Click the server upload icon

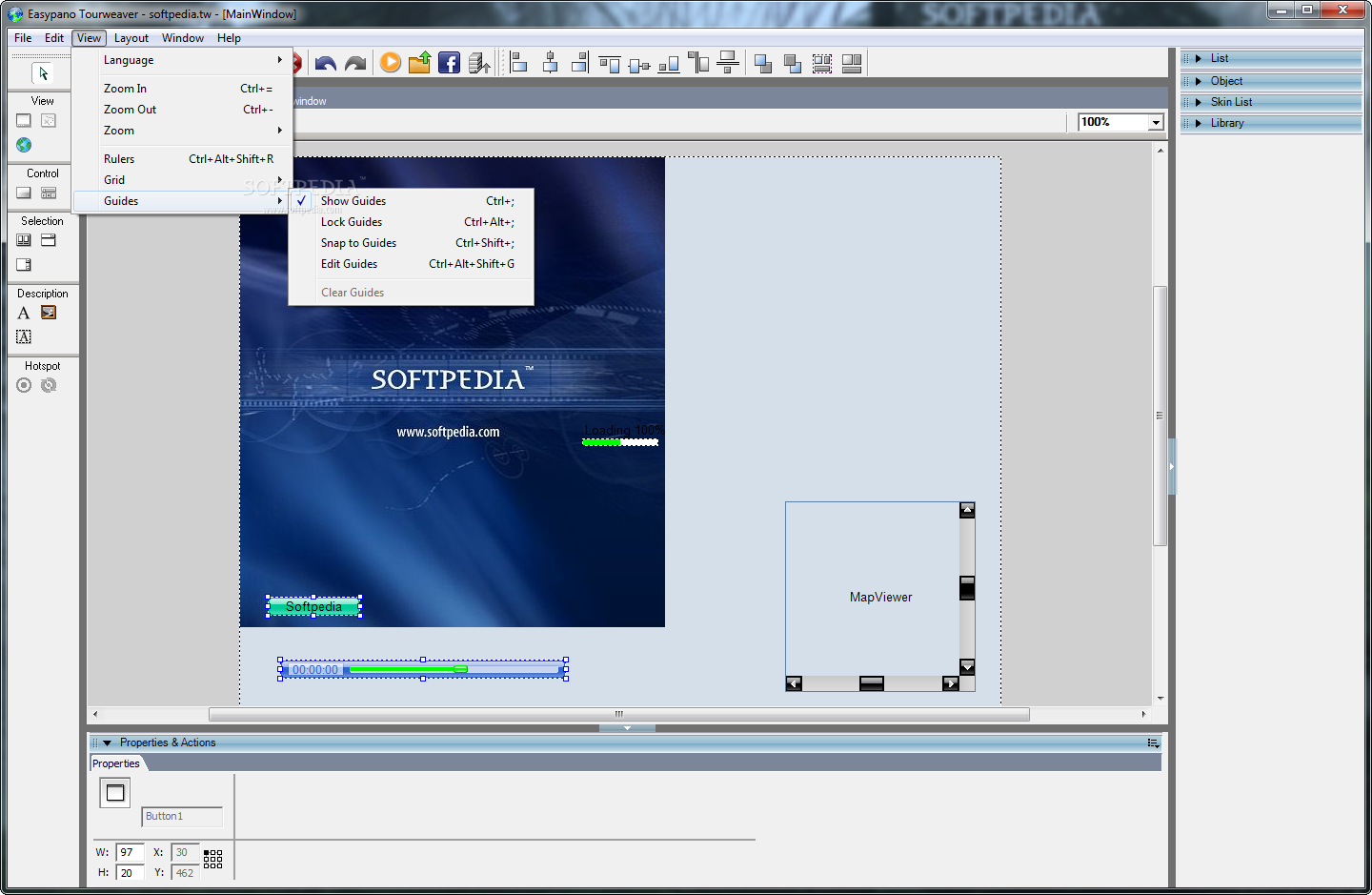[x=479, y=63]
